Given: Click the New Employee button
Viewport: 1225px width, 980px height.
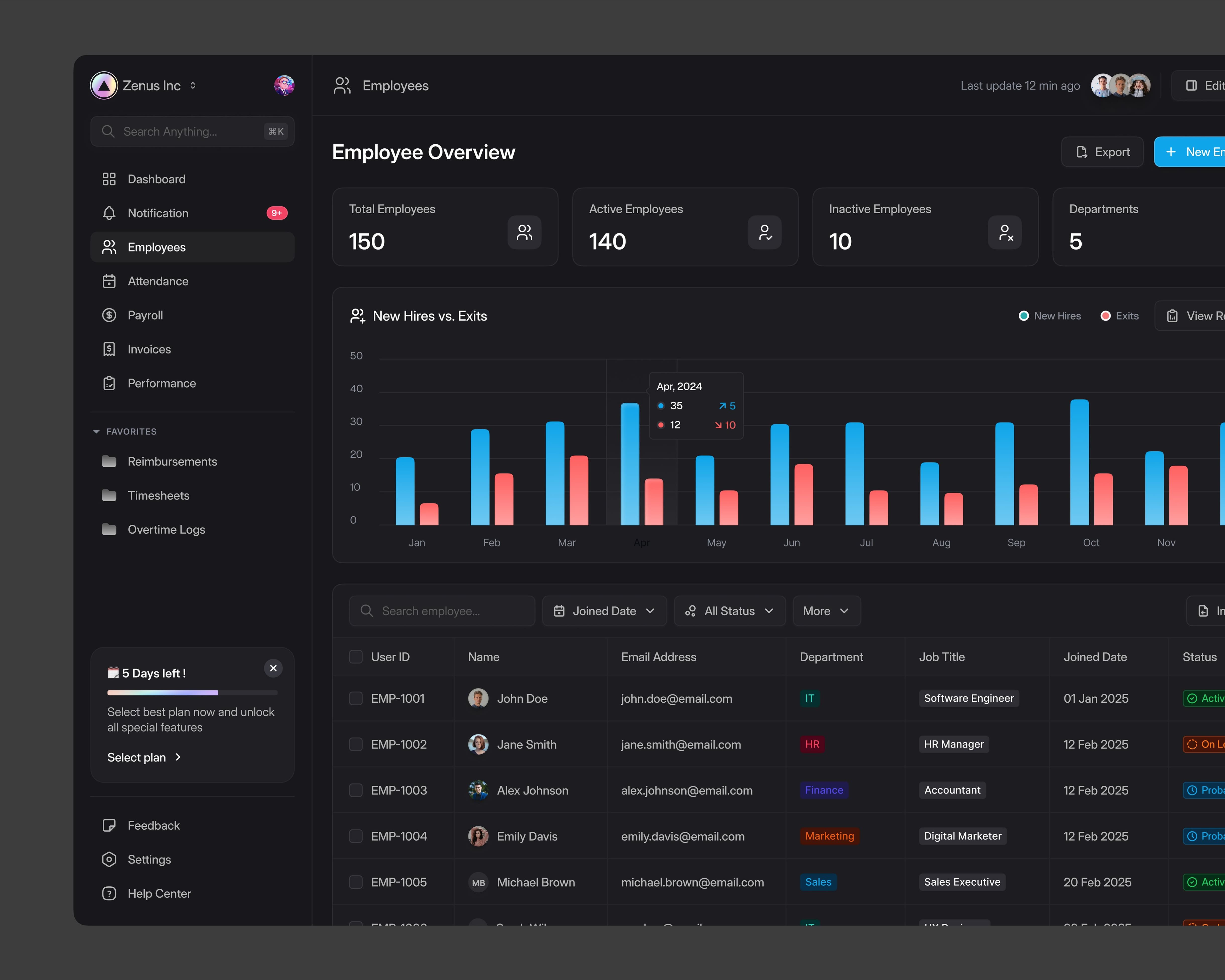Looking at the screenshot, I should 1190,152.
